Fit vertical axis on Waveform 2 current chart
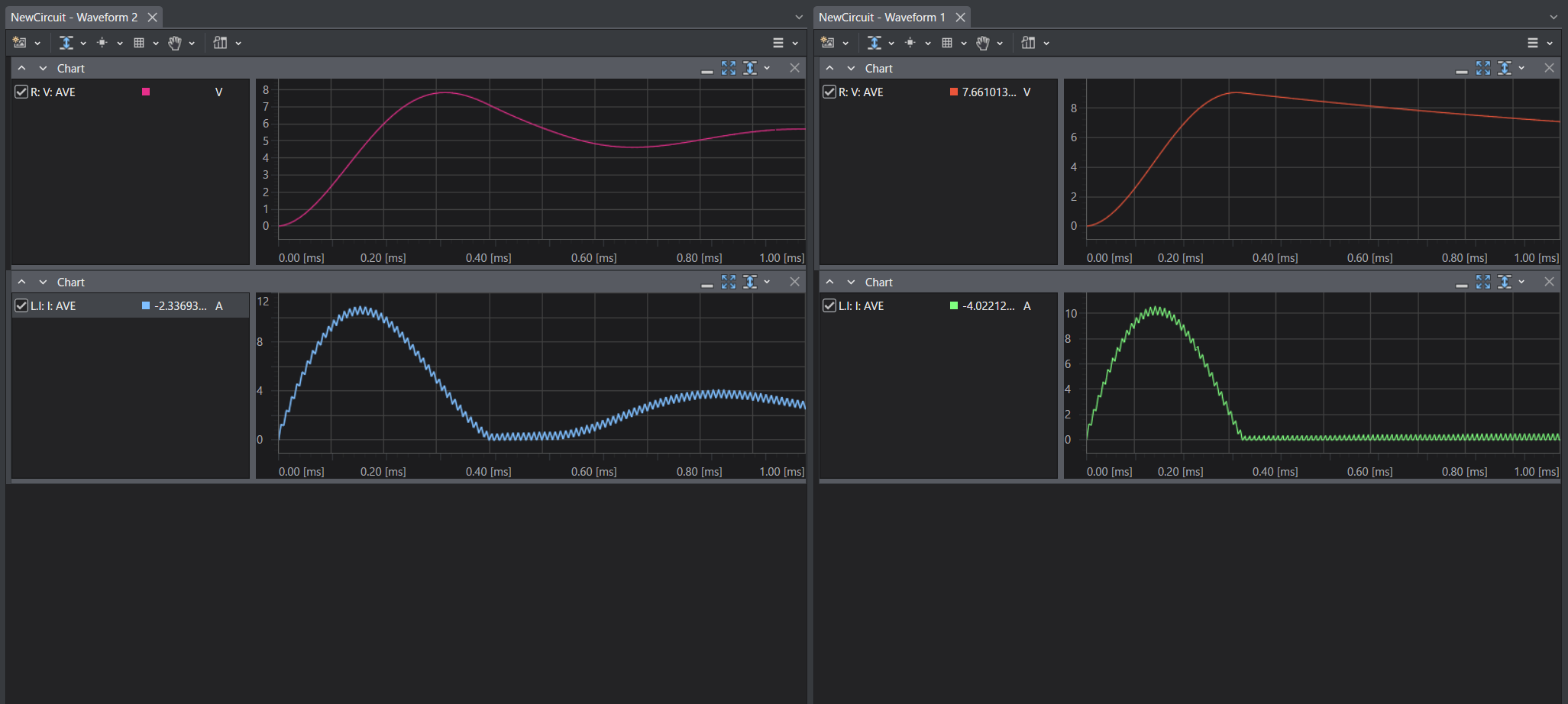The height and width of the screenshot is (704, 1568). pos(750,282)
